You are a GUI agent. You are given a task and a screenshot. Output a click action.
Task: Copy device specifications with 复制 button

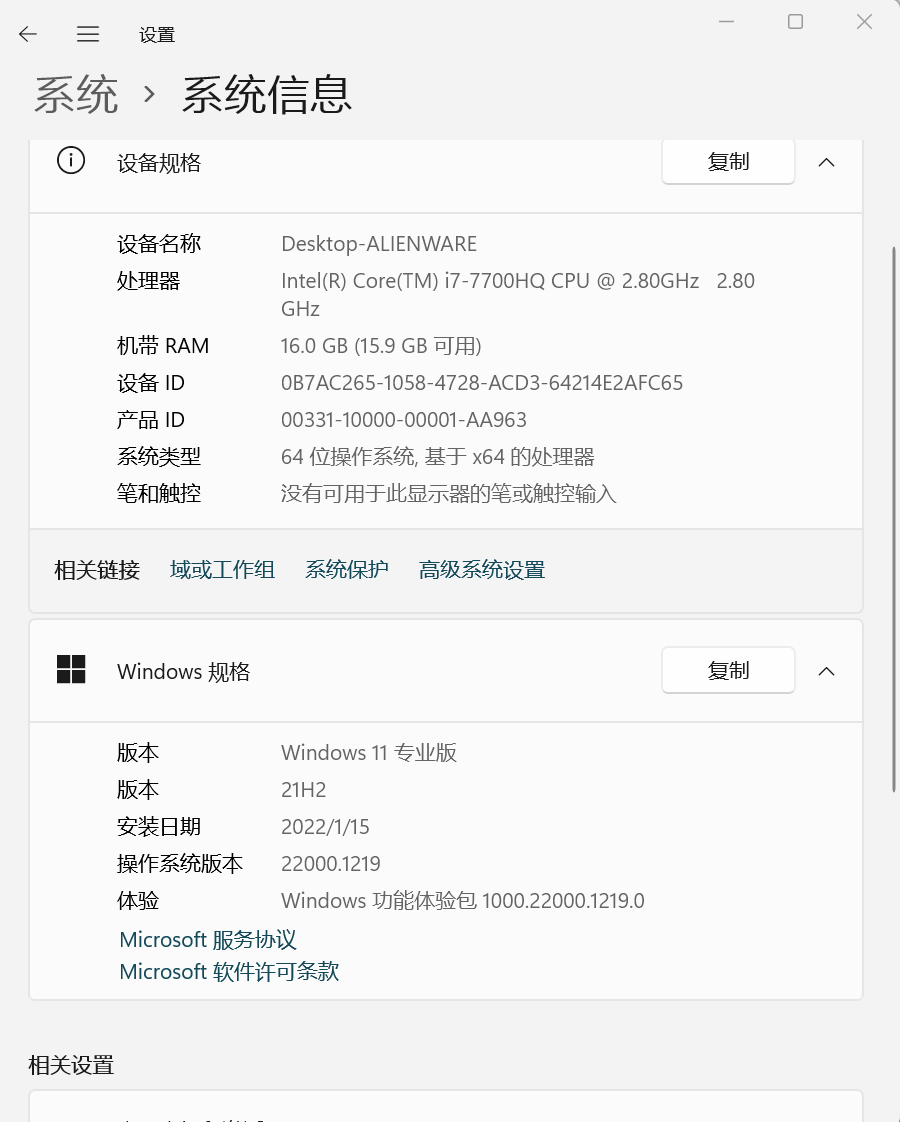[728, 162]
